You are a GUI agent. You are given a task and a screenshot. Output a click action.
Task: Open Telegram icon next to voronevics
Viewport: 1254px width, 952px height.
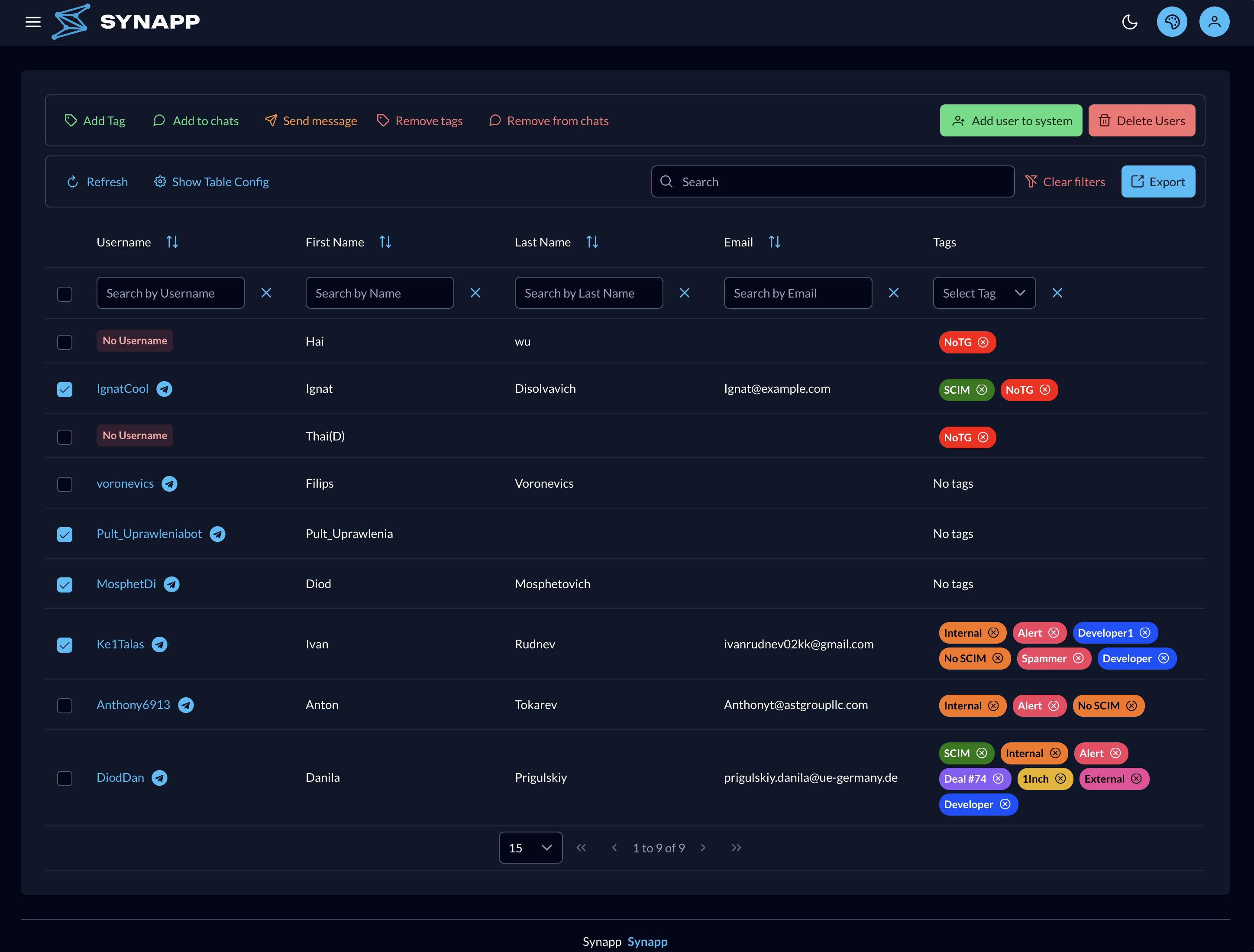point(169,484)
